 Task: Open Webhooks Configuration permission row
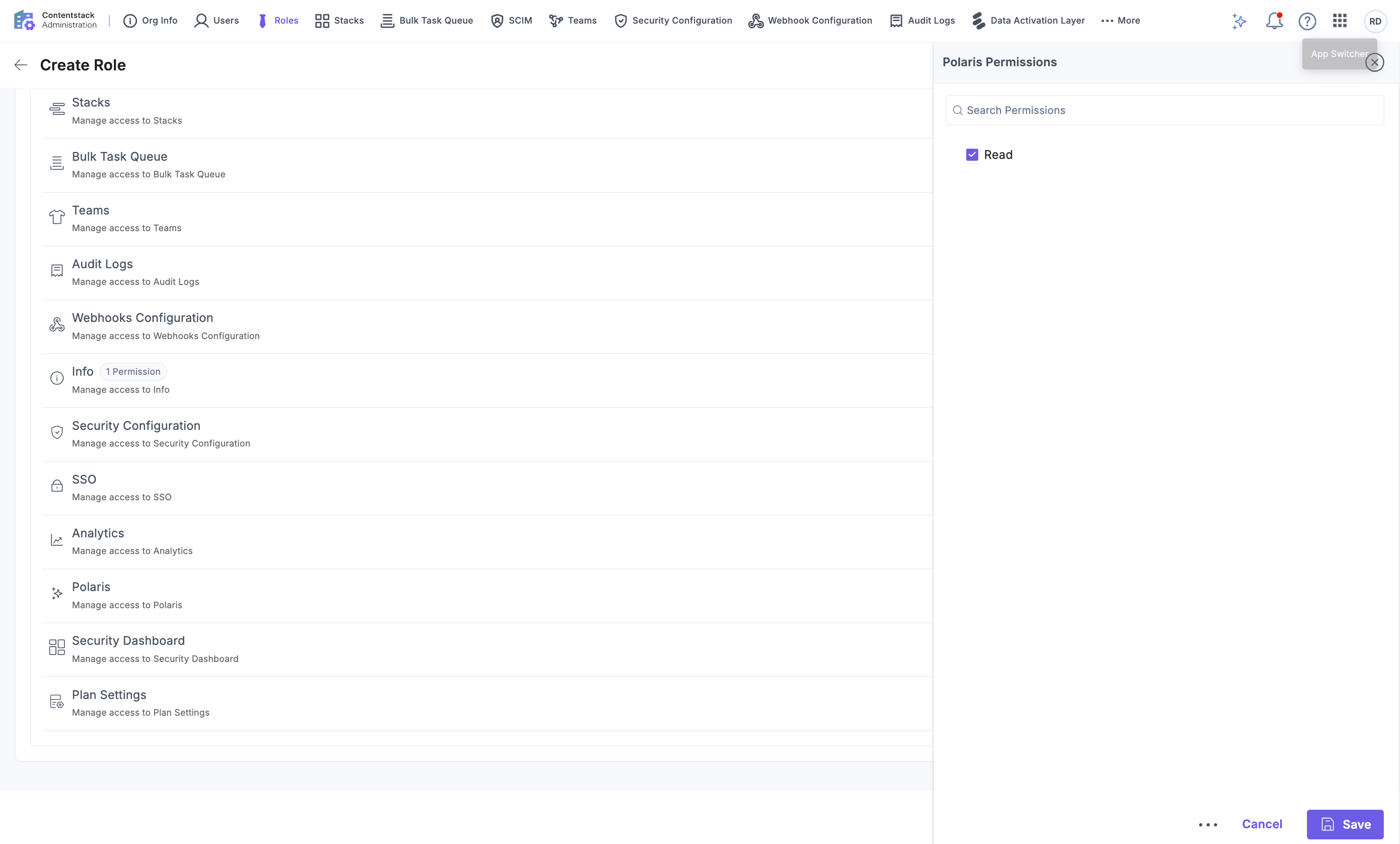pos(487,327)
